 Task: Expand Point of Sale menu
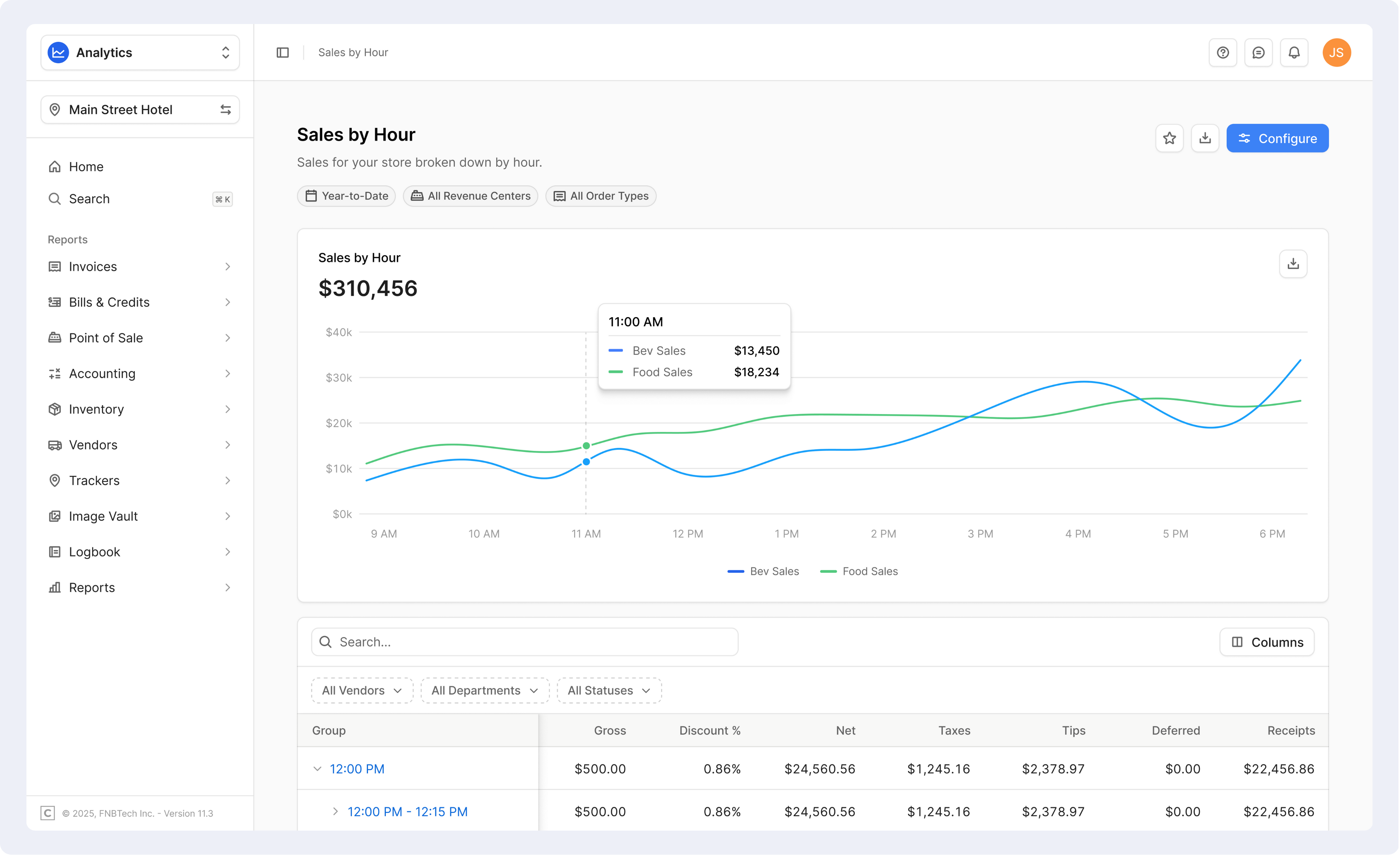tap(140, 338)
